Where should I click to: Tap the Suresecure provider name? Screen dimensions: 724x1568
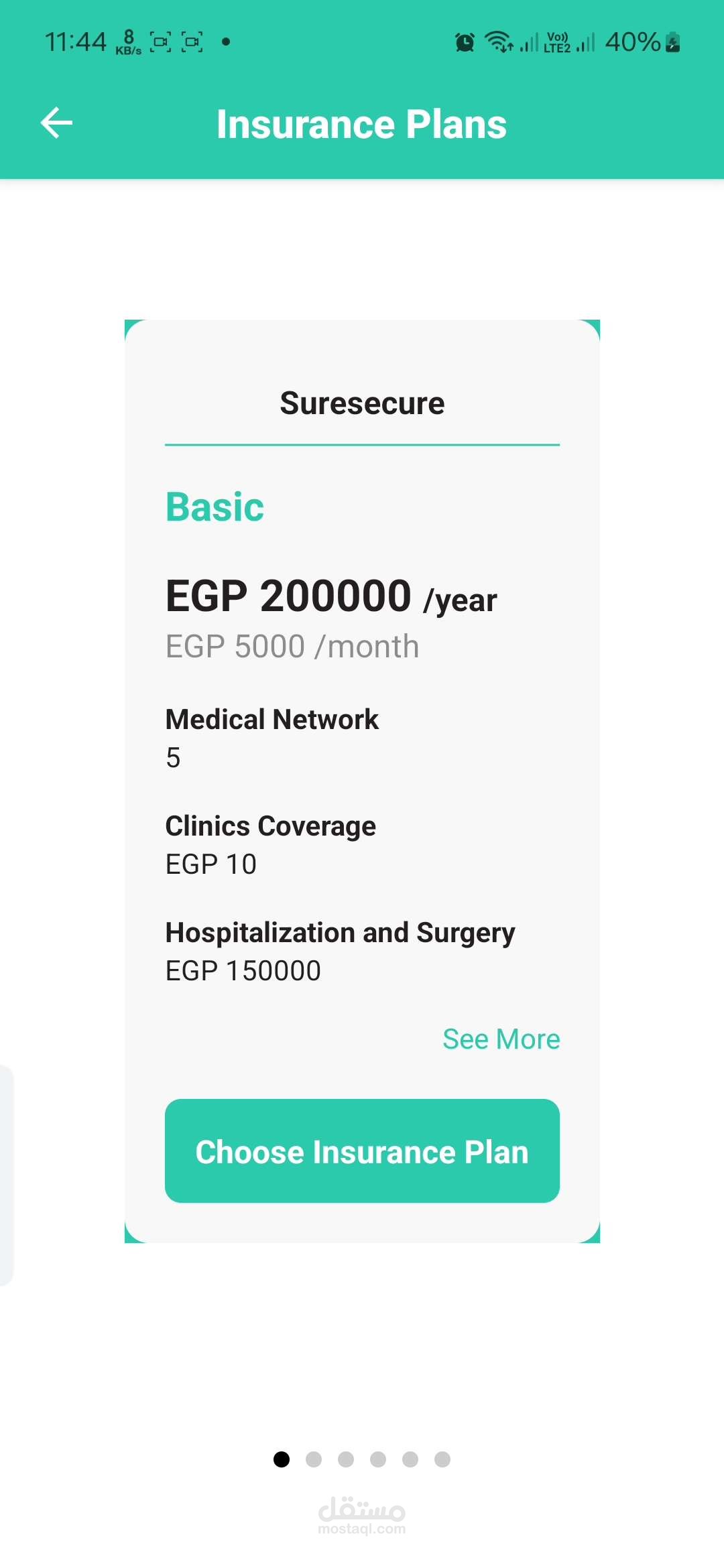362,403
